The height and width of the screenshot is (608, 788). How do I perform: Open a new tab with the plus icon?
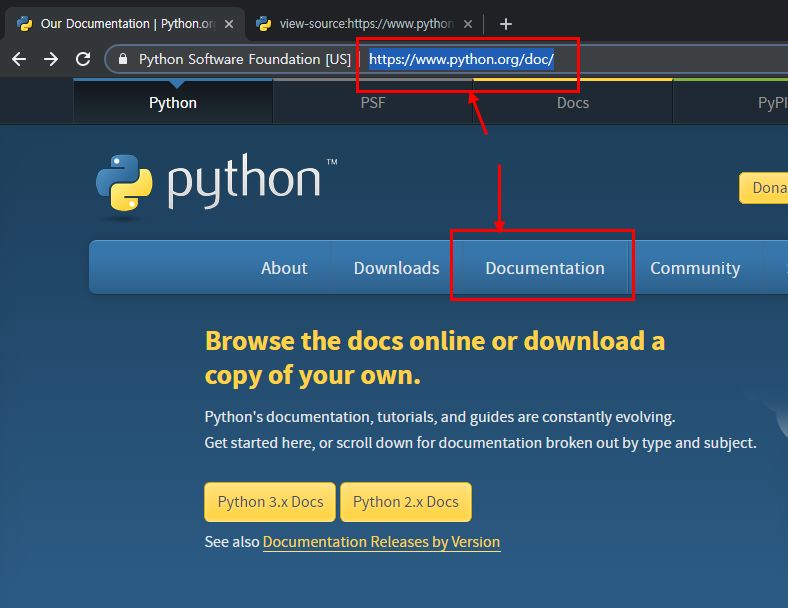pyautogui.click(x=506, y=24)
